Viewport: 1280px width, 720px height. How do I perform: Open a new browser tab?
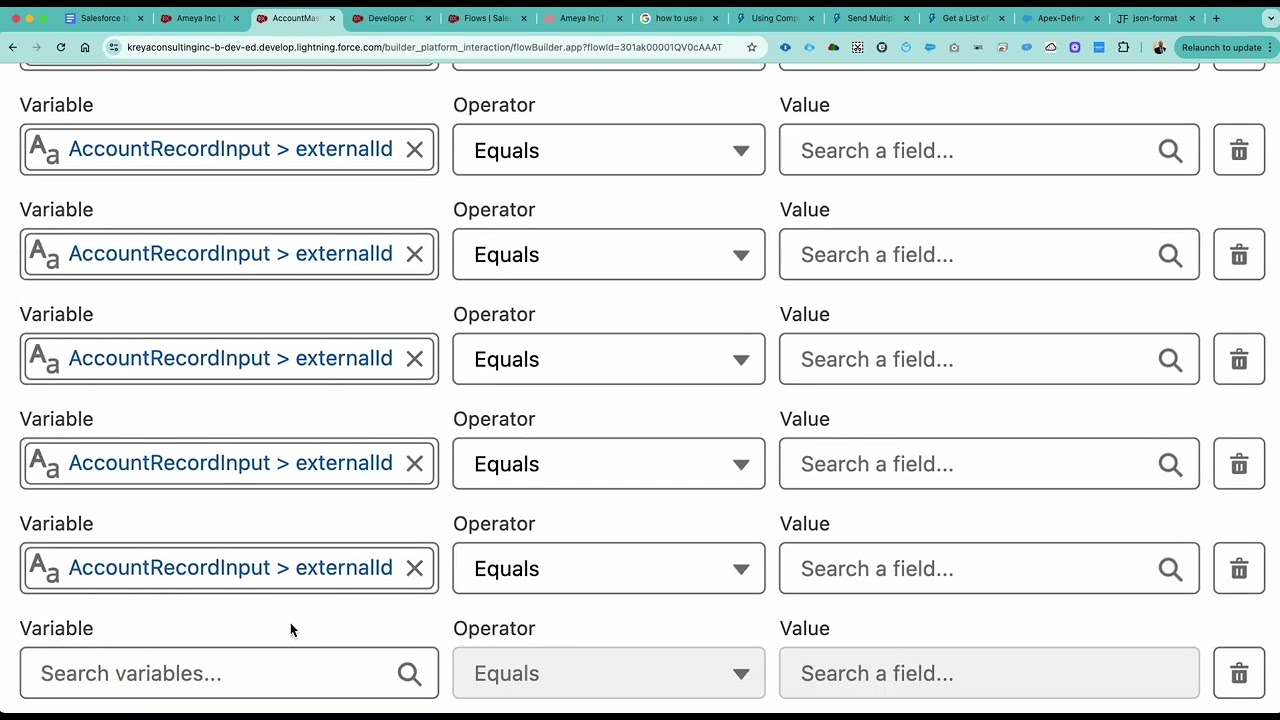click(1216, 18)
